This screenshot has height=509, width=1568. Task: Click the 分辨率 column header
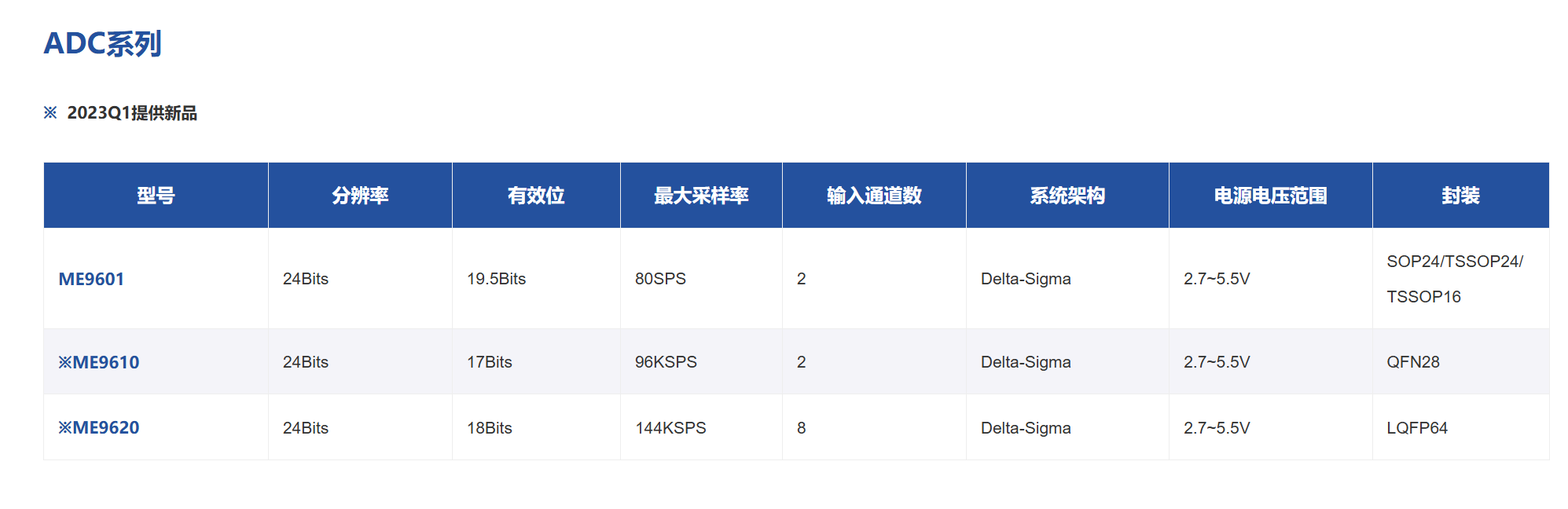coord(360,196)
